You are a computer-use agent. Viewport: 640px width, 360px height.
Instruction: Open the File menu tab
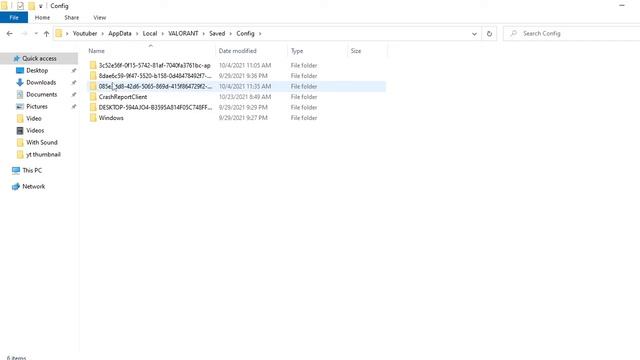point(14,18)
